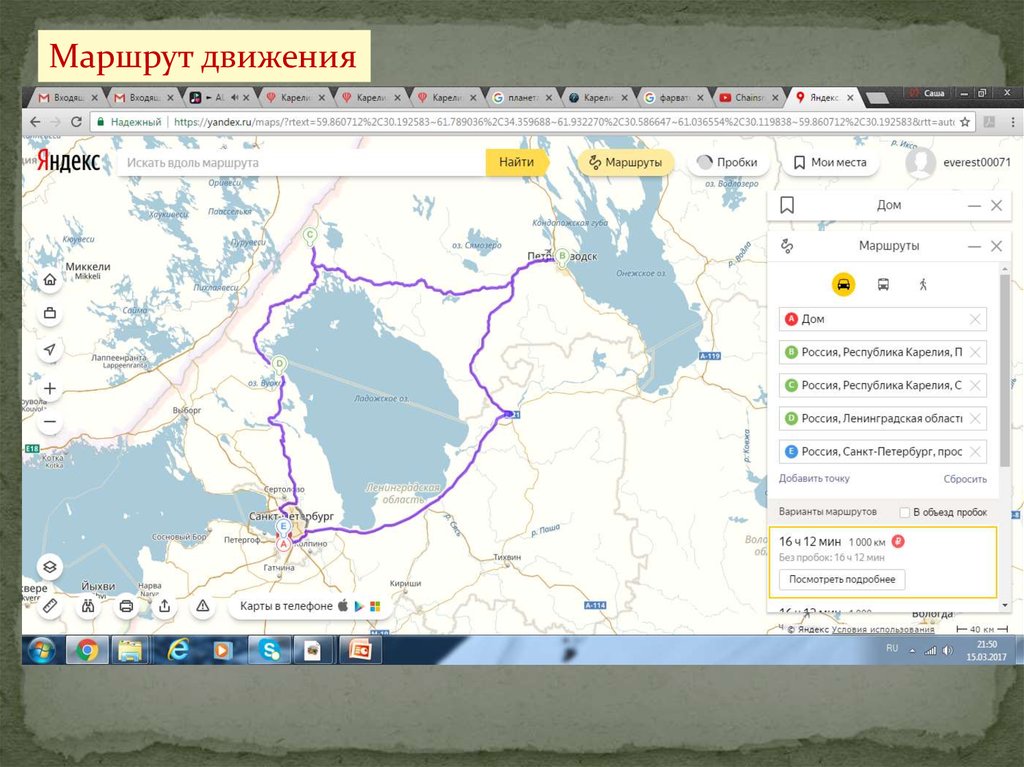This screenshot has width=1024, height=767.
Task: Click the home location icon on map
Action: pyautogui.click(x=50, y=281)
